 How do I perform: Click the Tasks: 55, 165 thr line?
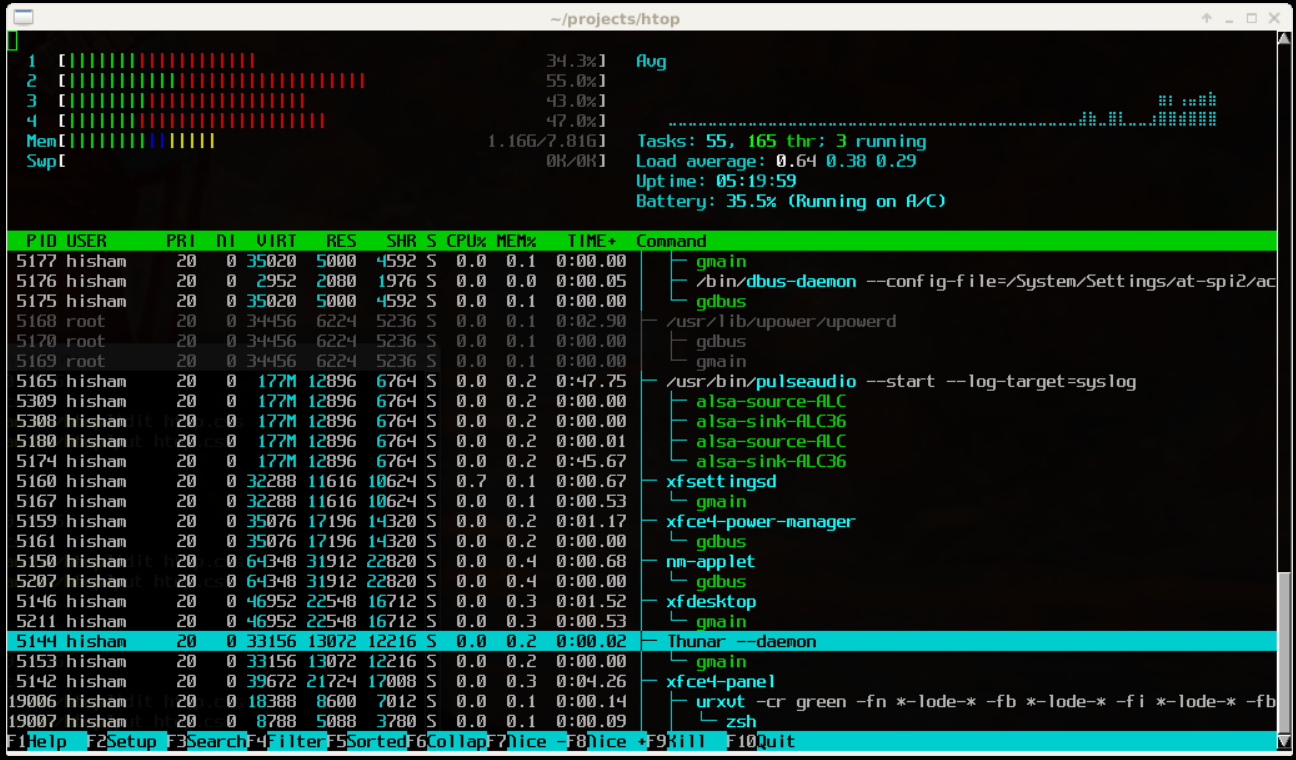pyautogui.click(x=782, y=141)
